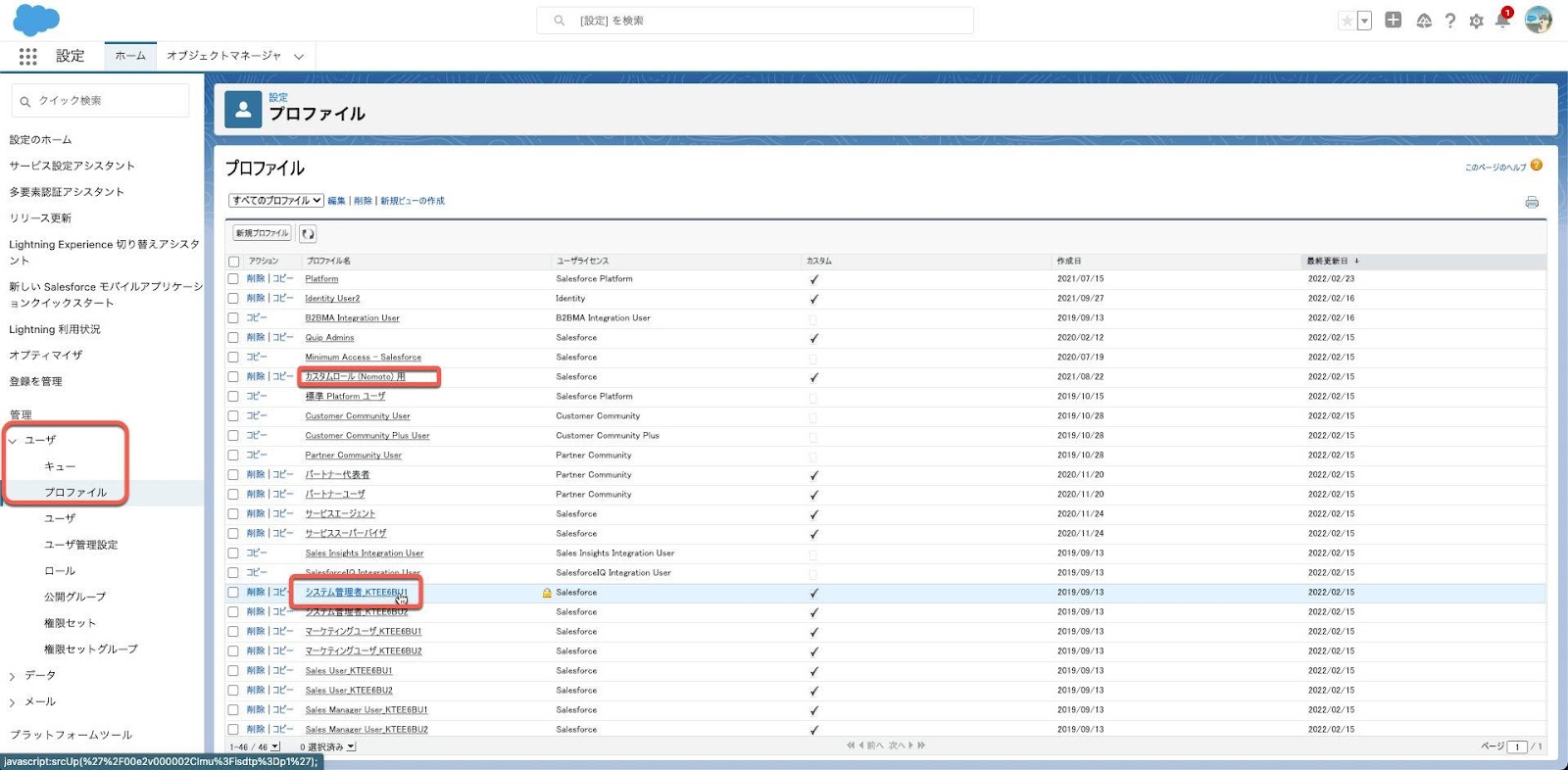Check the Identity User2 row checkbox
This screenshot has height=770, width=1568.
click(233, 299)
